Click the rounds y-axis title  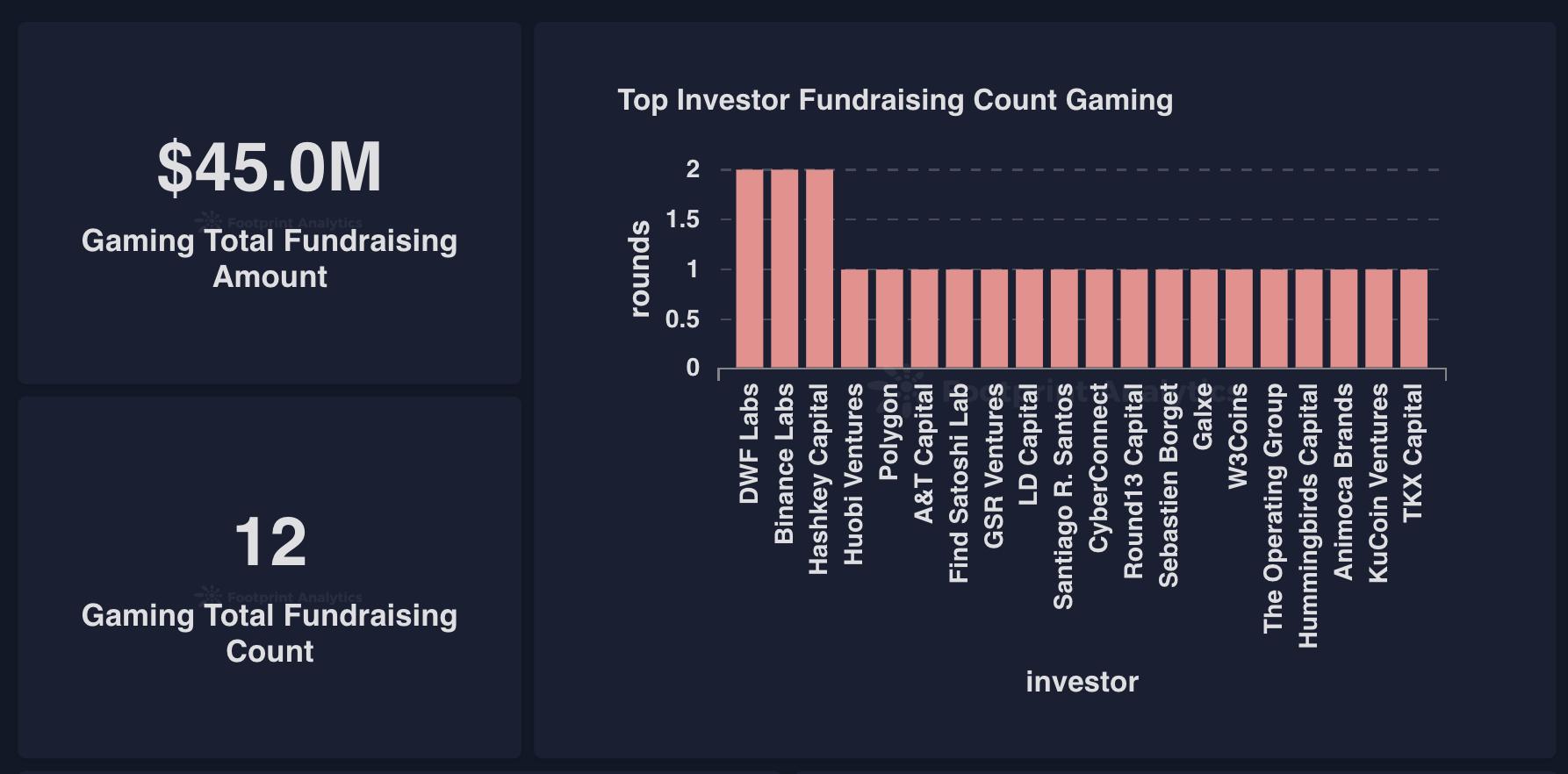tap(640, 269)
